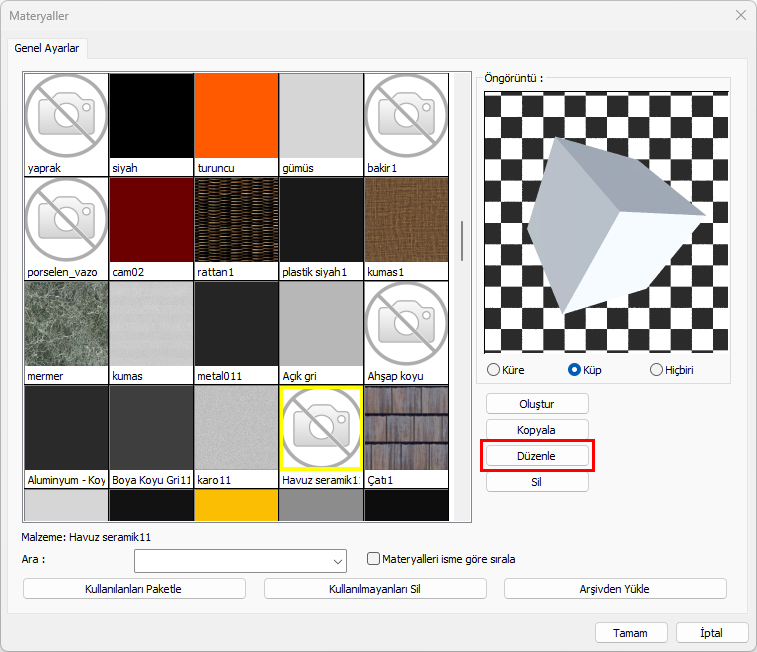Select the cam02 dark red swatch
757x652 pixels.
151,220
